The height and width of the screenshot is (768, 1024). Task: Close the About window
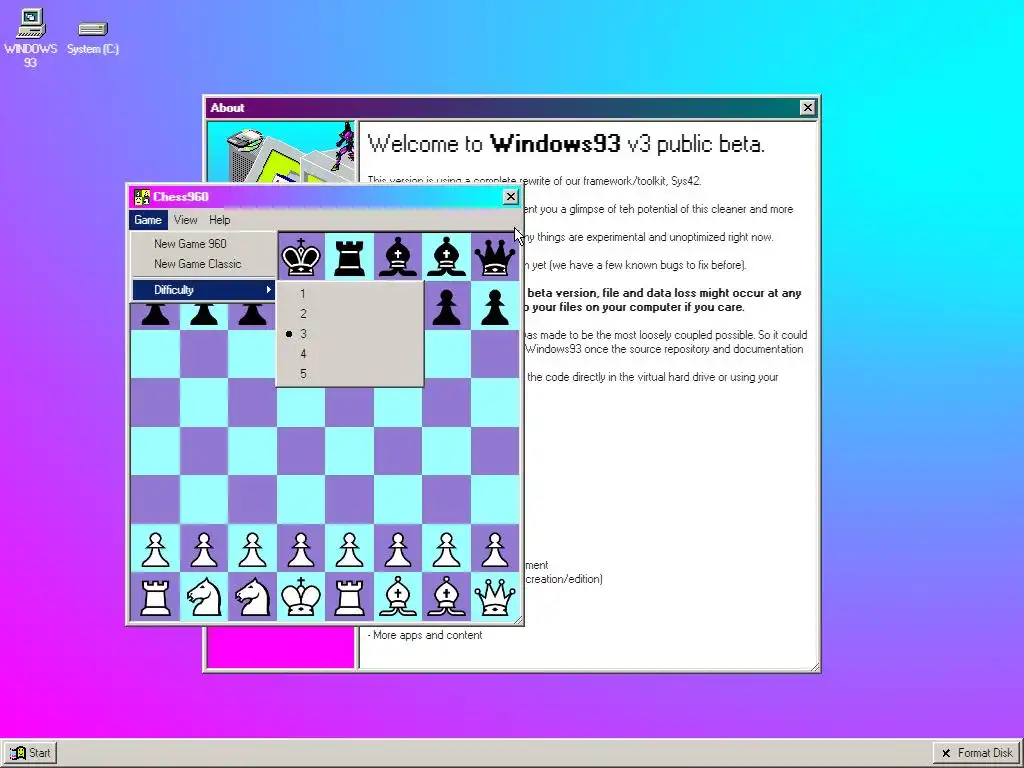pos(807,108)
